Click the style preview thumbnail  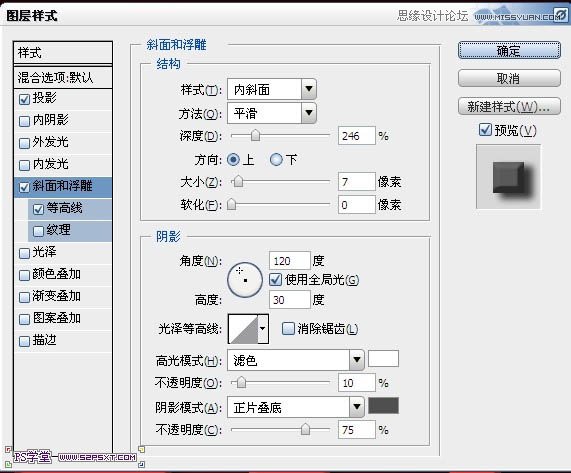click(508, 177)
